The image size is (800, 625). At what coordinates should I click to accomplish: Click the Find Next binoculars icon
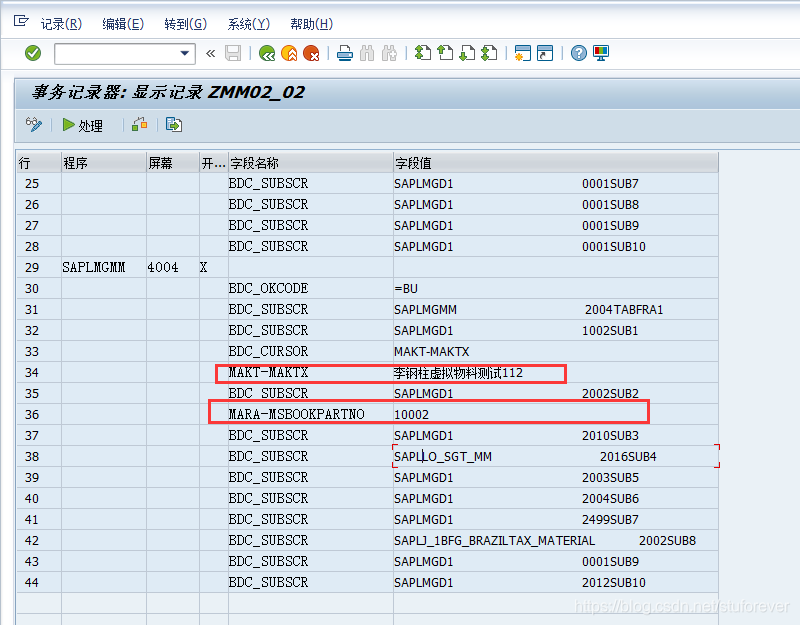click(389, 53)
